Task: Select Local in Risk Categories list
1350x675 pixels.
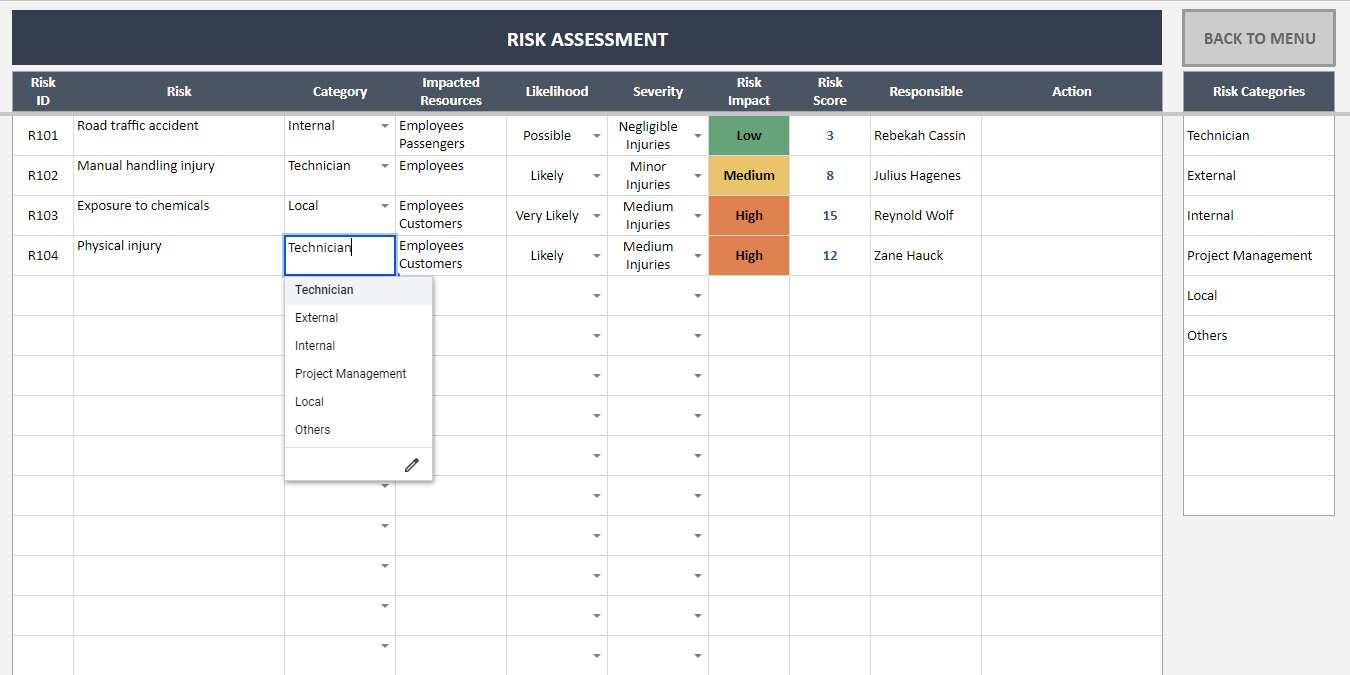Action: 1259,296
